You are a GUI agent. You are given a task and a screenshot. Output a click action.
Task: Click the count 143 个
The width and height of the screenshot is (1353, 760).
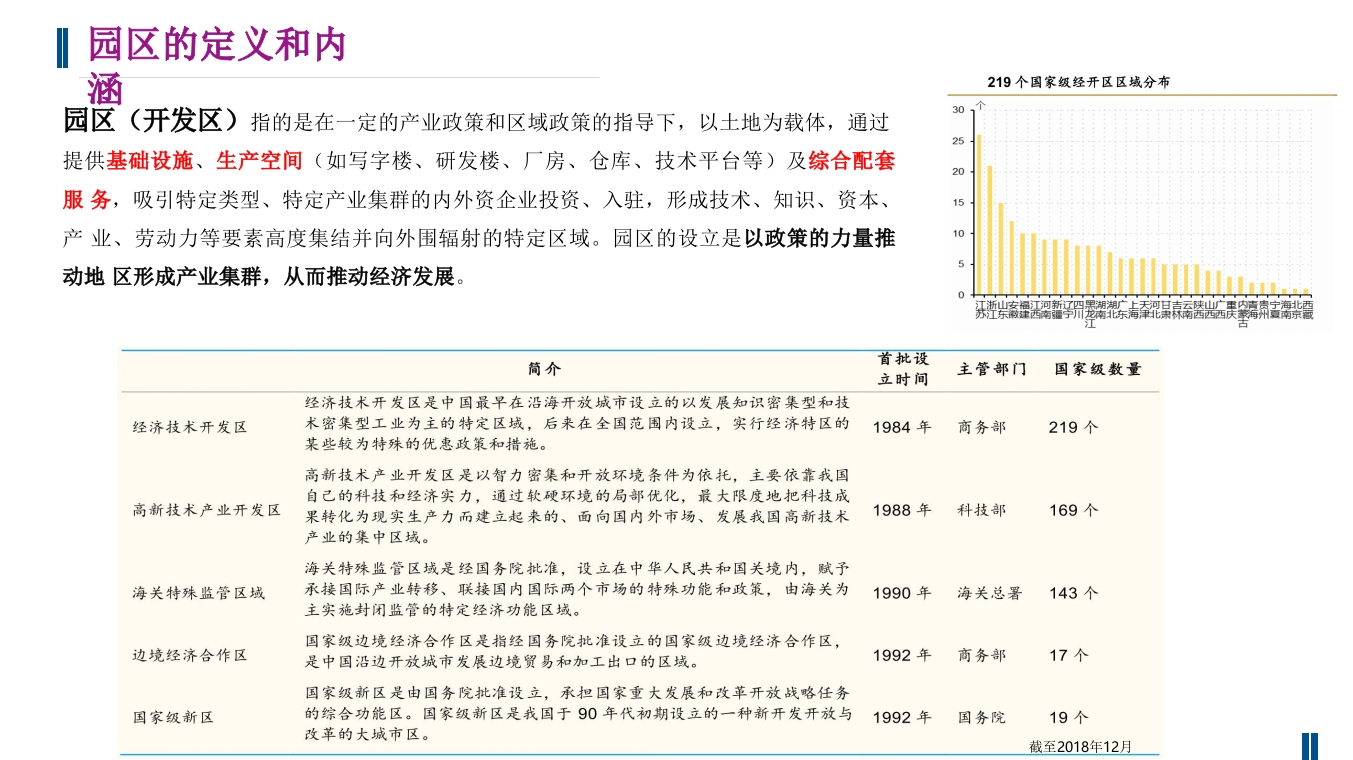pos(1073,593)
